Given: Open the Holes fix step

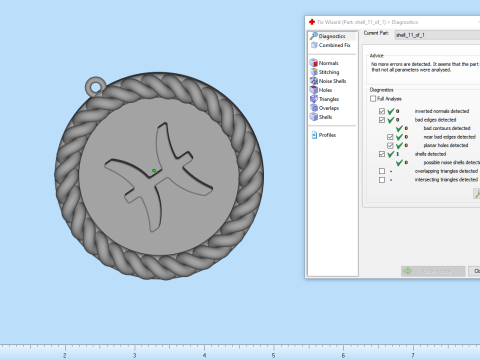Looking at the screenshot, I should pos(321,90).
